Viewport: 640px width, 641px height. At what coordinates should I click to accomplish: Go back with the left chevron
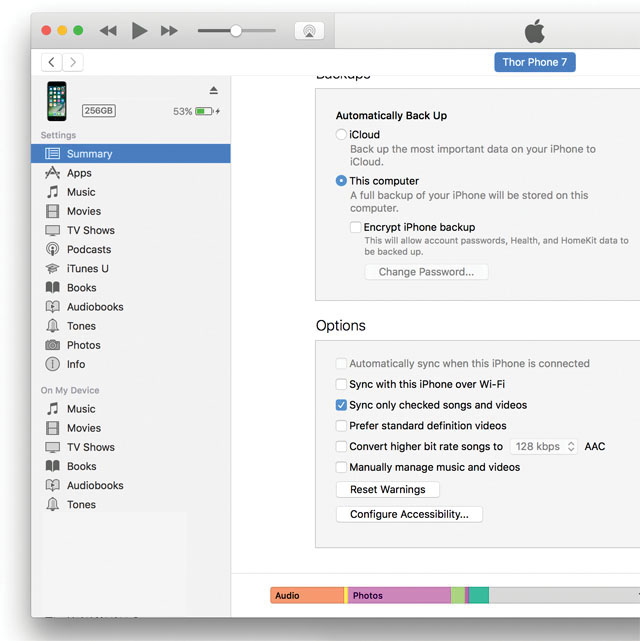coord(51,62)
